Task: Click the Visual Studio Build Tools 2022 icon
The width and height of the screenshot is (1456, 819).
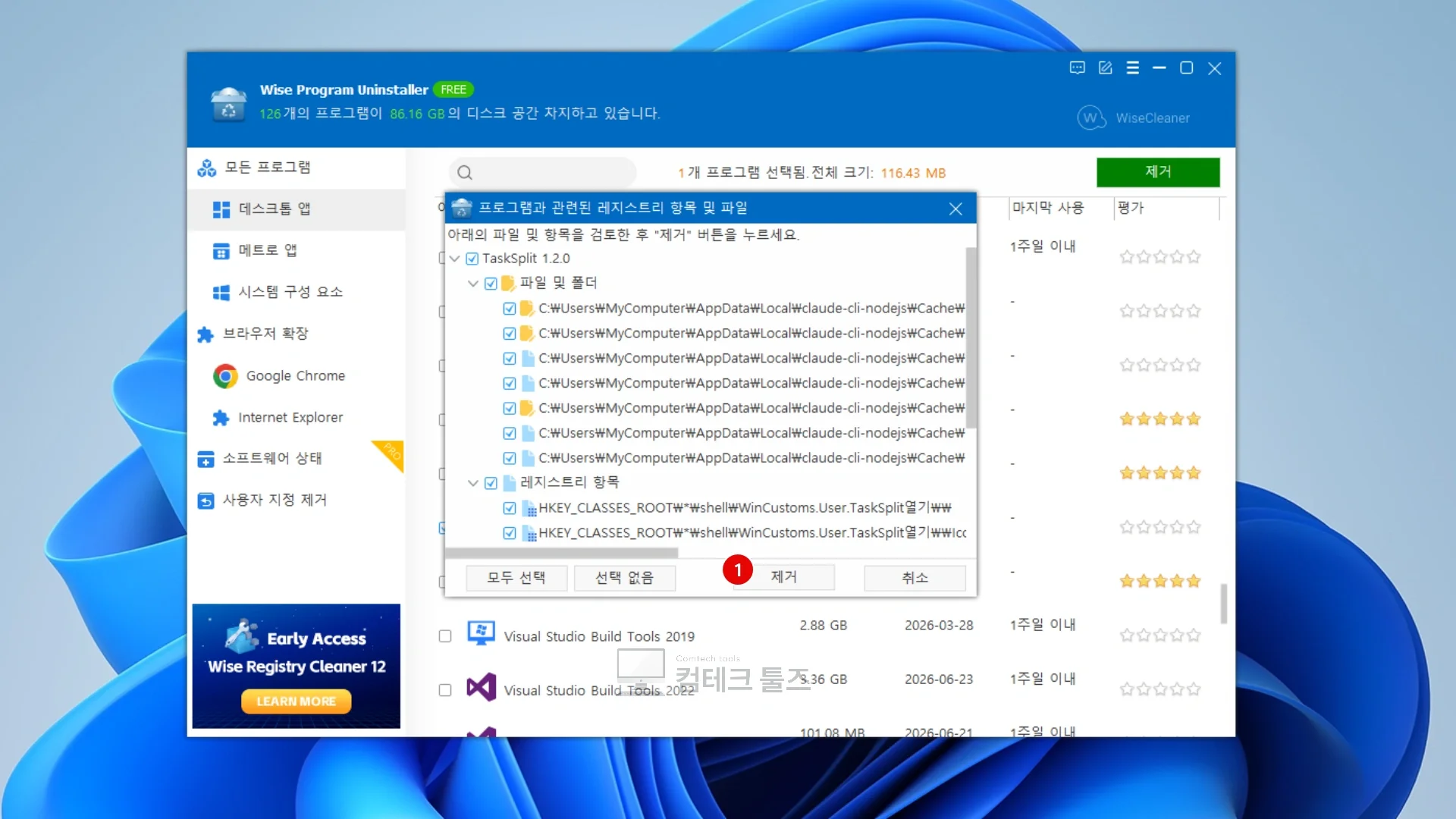Action: (481, 687)
